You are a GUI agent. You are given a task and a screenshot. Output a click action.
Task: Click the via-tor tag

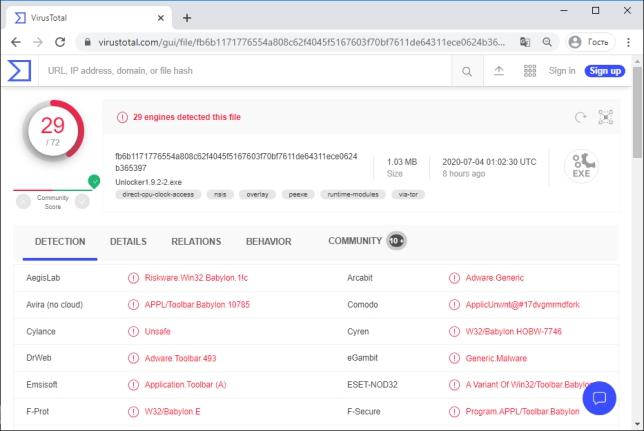(408, 194)
